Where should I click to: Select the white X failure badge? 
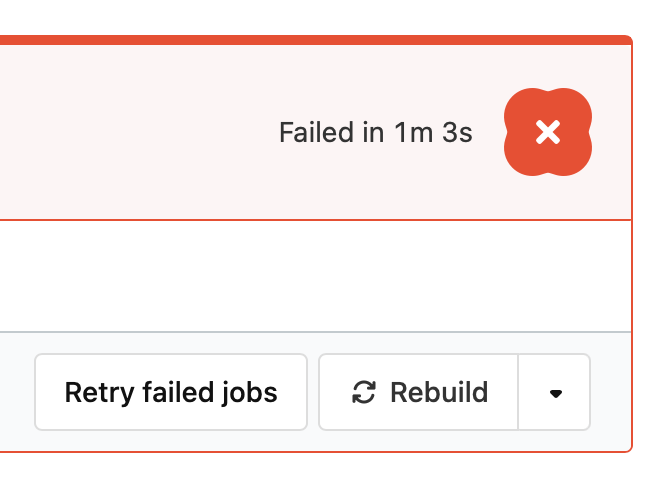pos(548,132)
